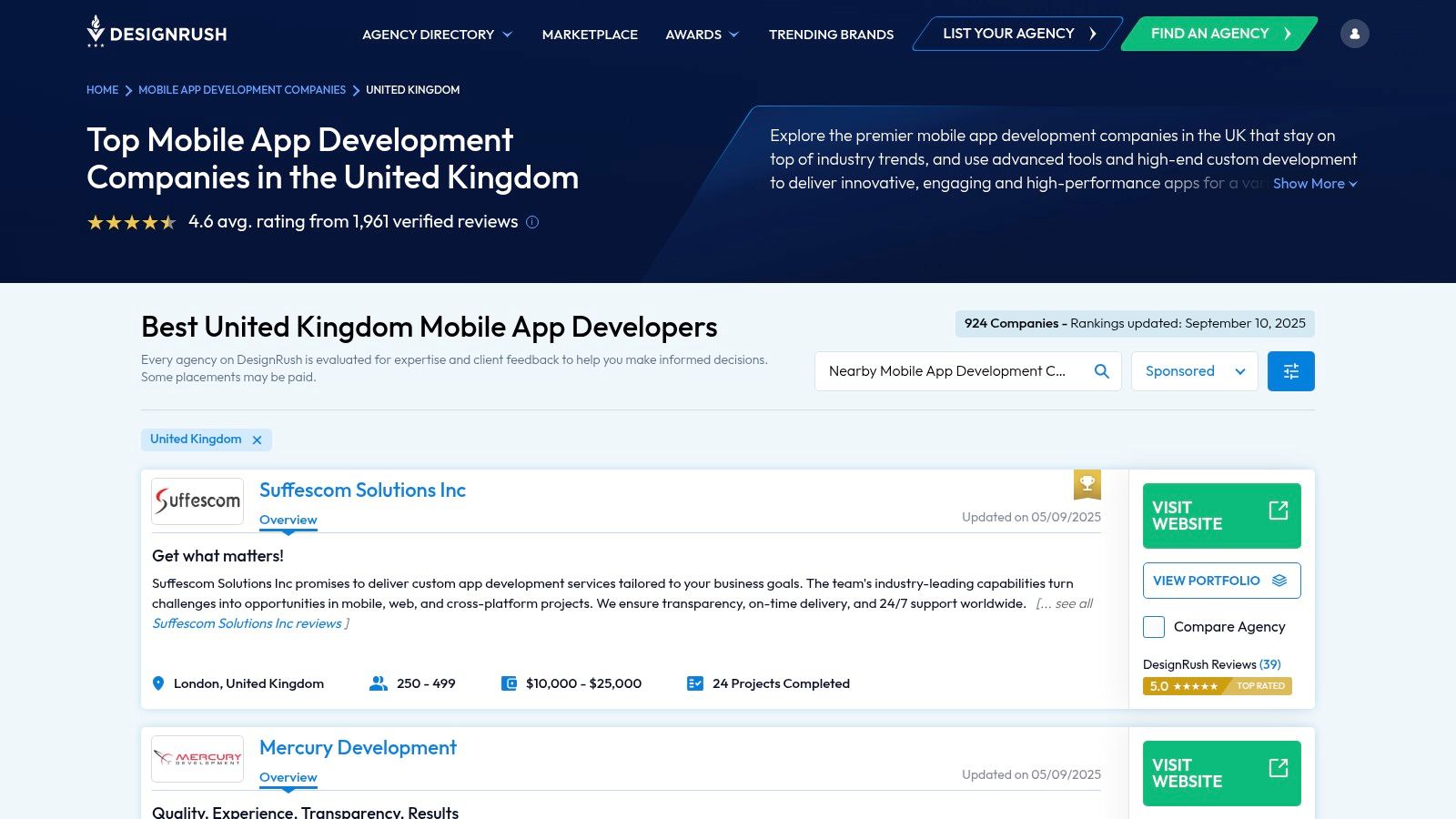Expand the Awards dropdown menu

702,35
